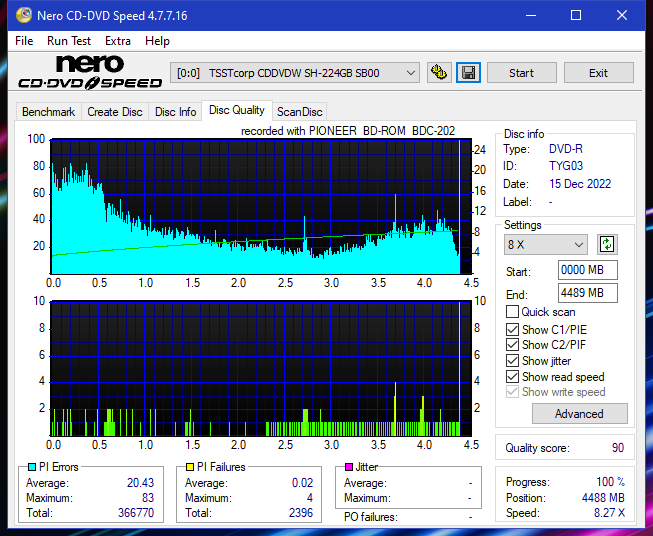Expand the 8 X speed dropdown

[x=546, y=244]
